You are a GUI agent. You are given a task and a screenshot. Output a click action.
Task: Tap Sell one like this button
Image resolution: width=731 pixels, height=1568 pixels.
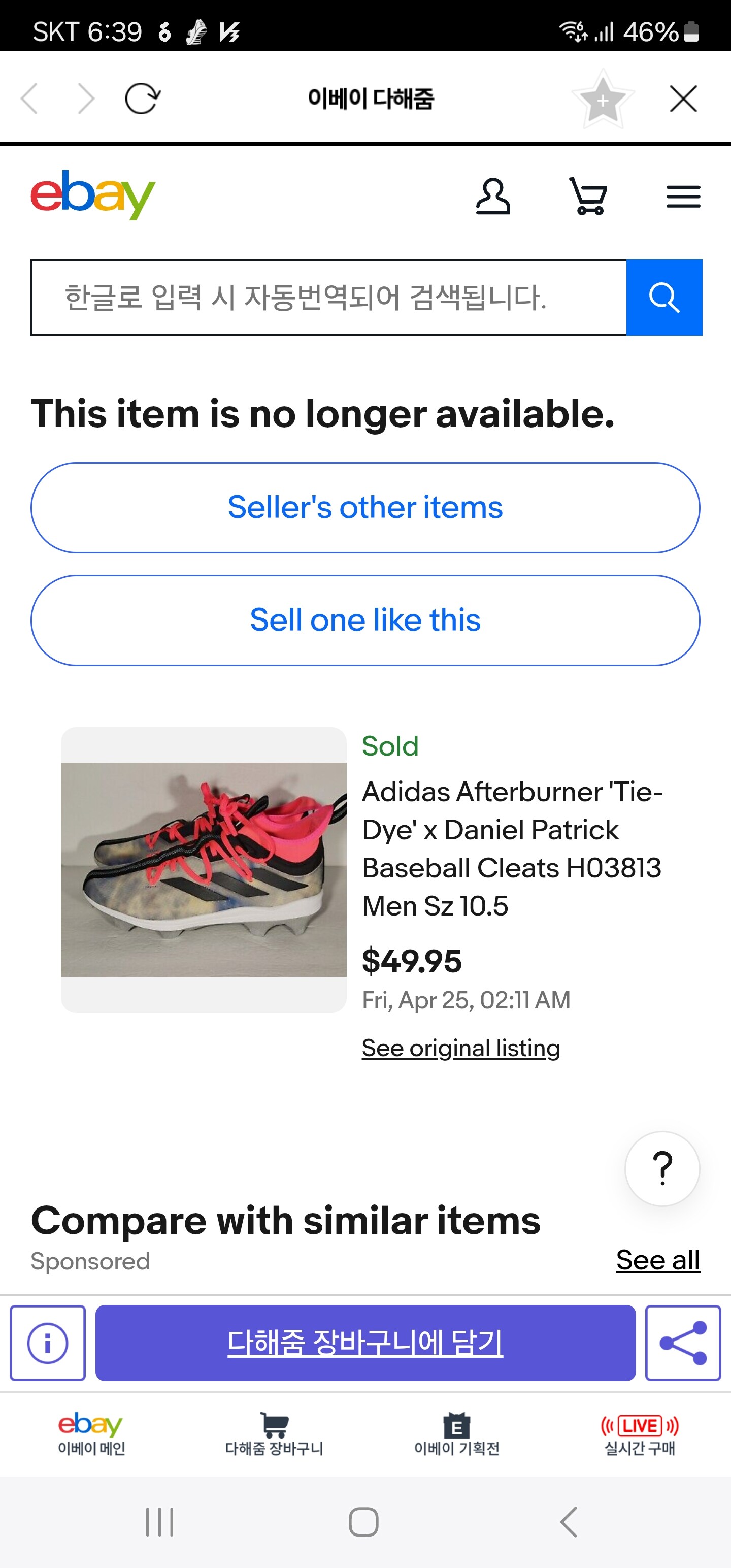coord(365,620)
